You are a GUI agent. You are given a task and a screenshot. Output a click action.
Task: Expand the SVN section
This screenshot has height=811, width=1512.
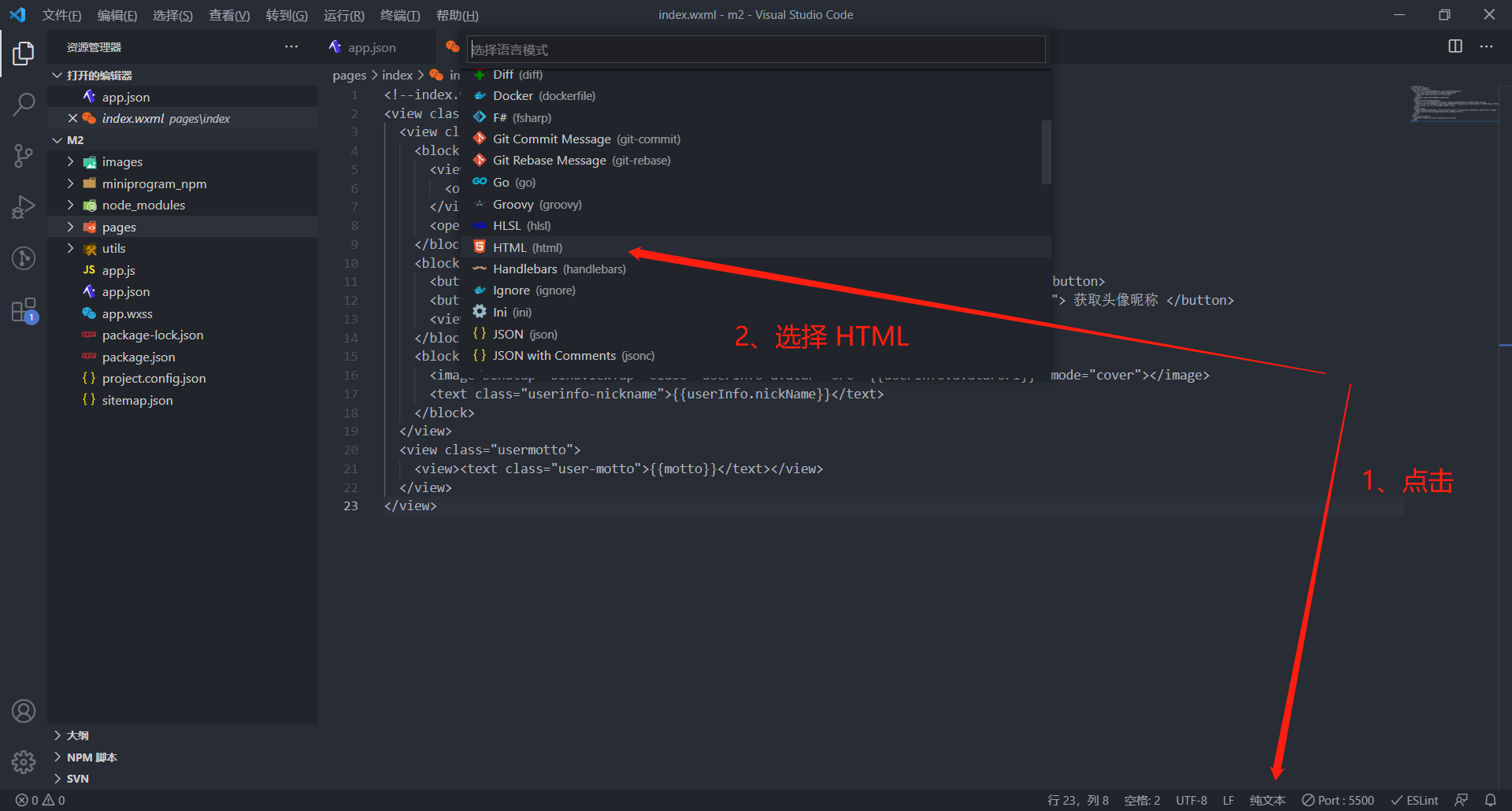(x=183, y=779)
